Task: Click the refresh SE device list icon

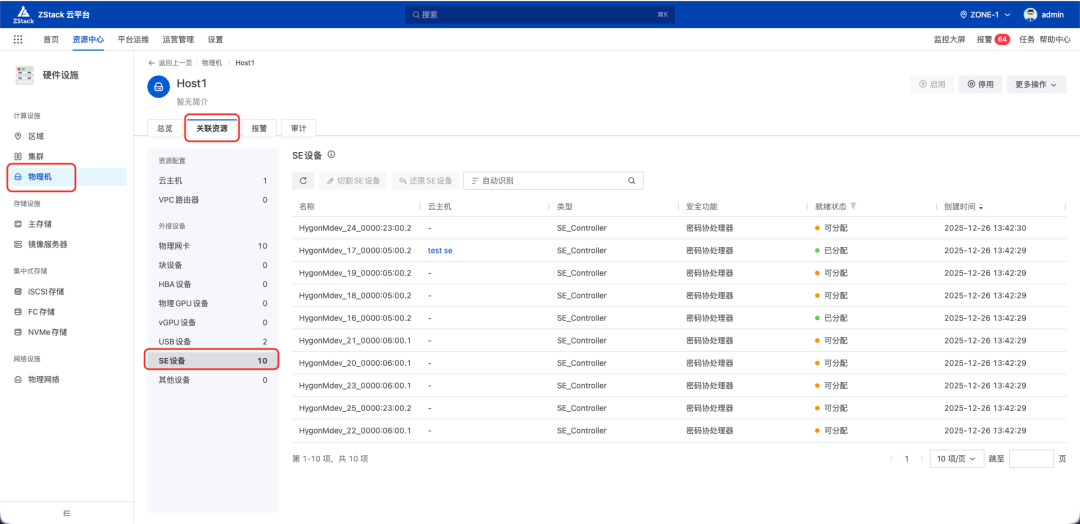Action: [303, 181]
